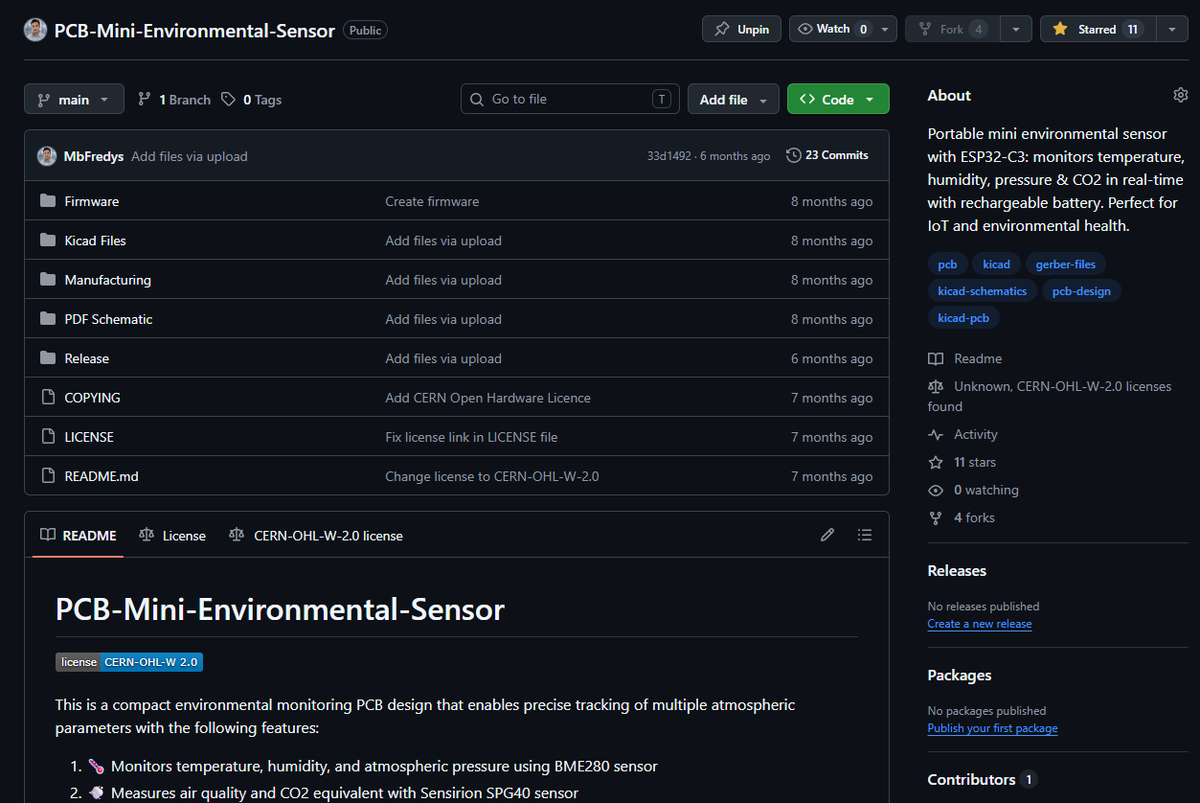Screen dimensions: 1200x803
Task: Click Create a new release link
Action: pyautogui.click(x=979, y=624)
